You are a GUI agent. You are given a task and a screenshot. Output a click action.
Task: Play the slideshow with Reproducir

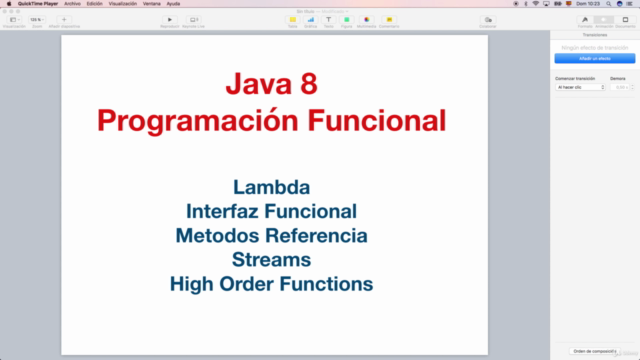point(170,20)
